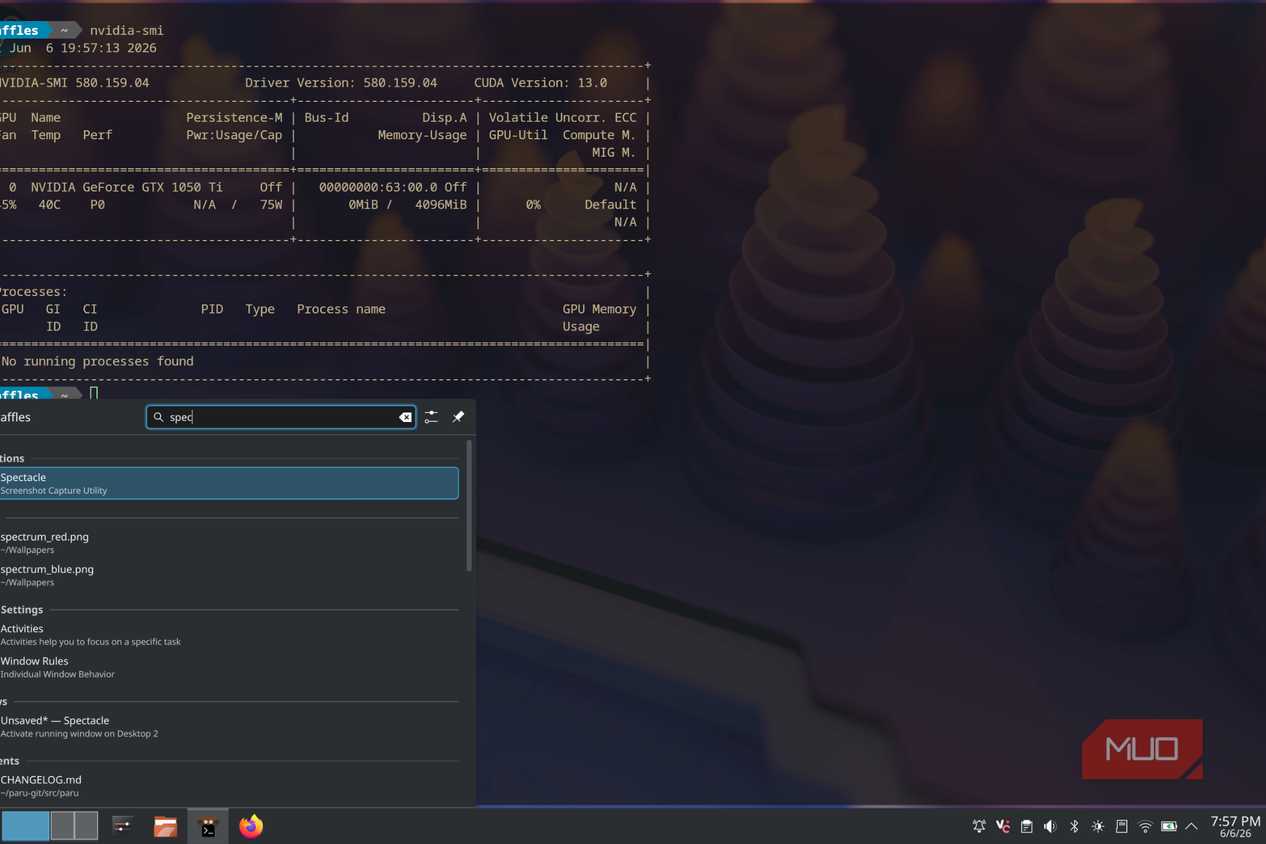Open the removable devices tray icon

[x=1121, y=827]
